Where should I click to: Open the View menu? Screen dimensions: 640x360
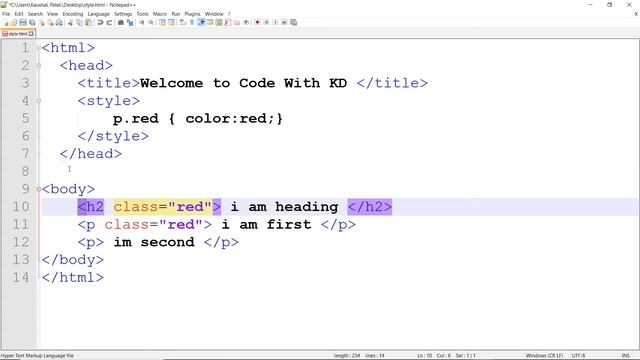click(53, 14)
